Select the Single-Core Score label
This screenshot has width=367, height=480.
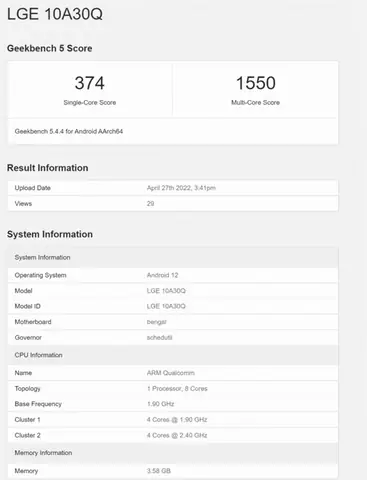click(90, 103)
